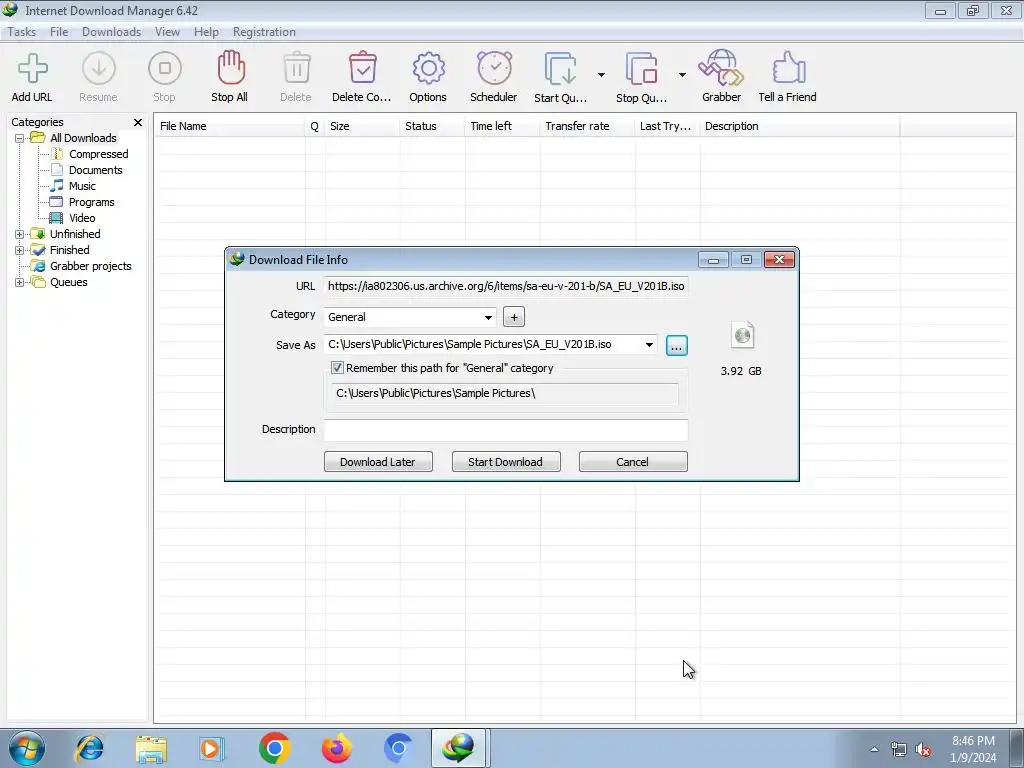Click Tell a Friend thumbs-up icon
The width and height of the screenshot is (1024, 768).
click(x=788, y=68)
